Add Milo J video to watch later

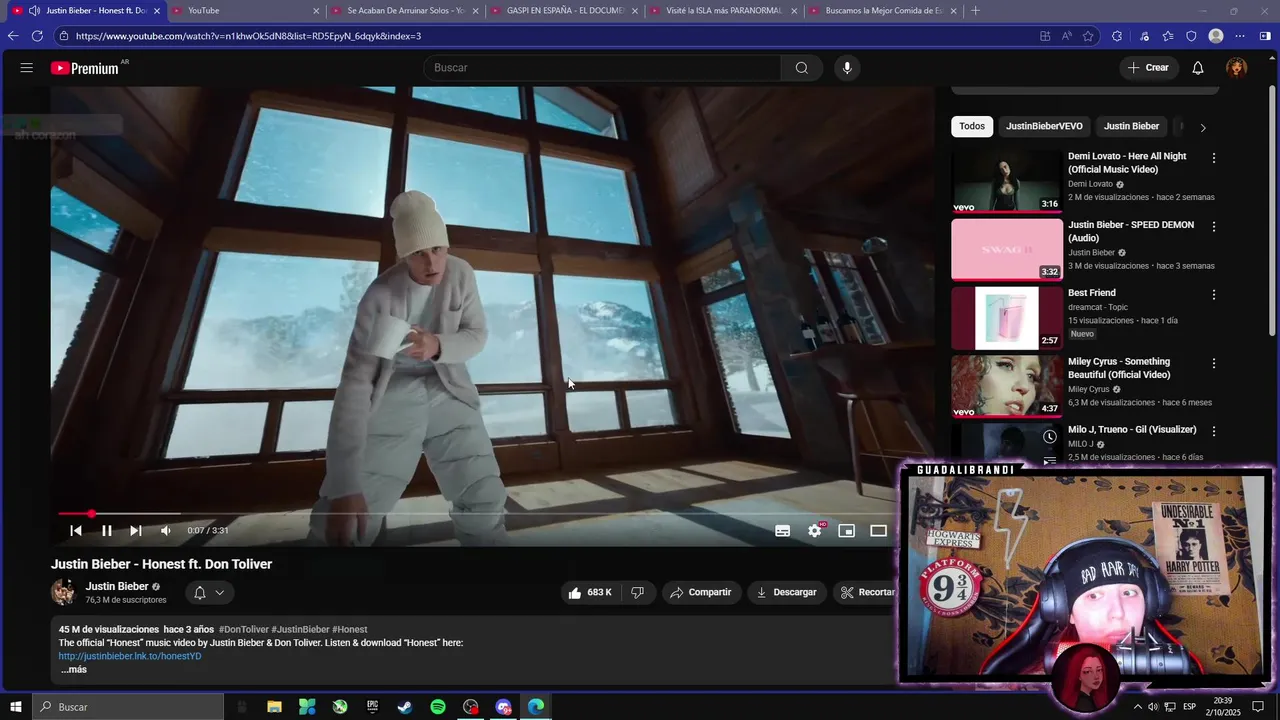coord(1049,437)
